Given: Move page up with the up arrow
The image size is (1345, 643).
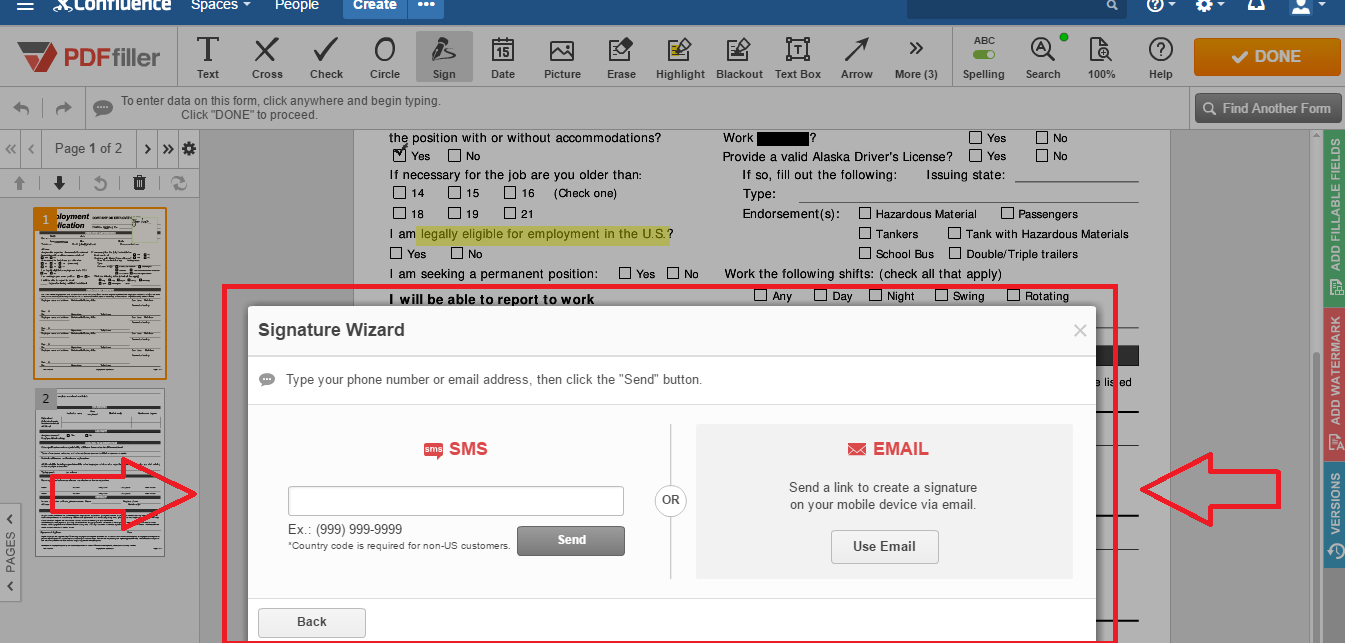Looking at the screenshot, I should pos(19,183).
